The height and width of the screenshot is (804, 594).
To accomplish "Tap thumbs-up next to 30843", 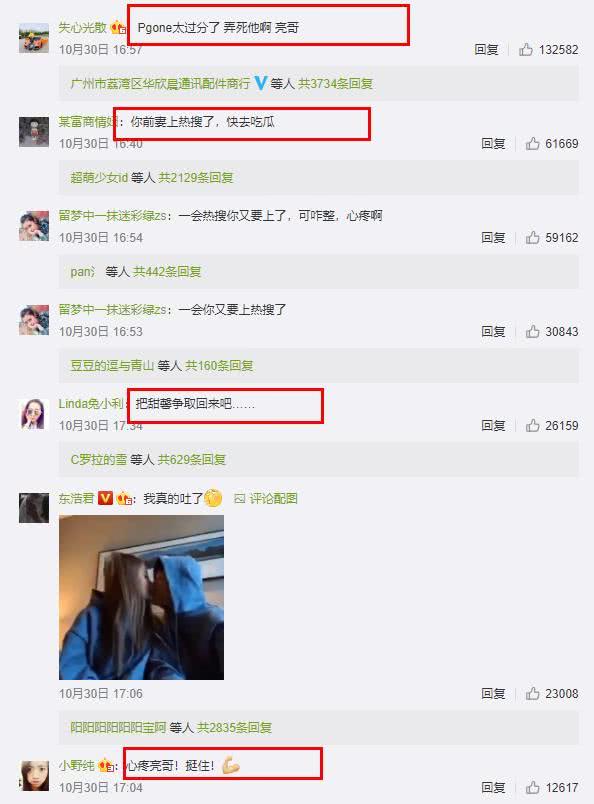I will (532, 332).
